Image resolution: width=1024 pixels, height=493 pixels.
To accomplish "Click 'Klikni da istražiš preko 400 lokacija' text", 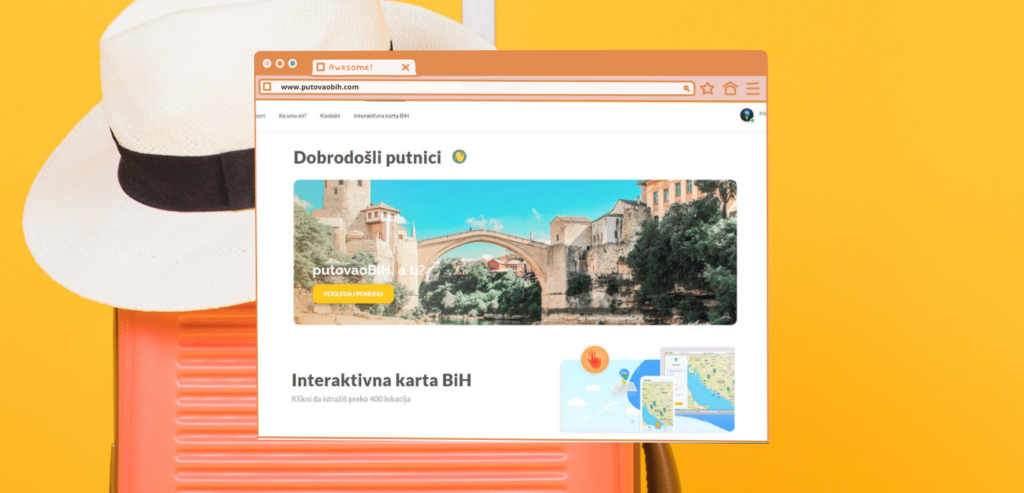I will point(351,399).
